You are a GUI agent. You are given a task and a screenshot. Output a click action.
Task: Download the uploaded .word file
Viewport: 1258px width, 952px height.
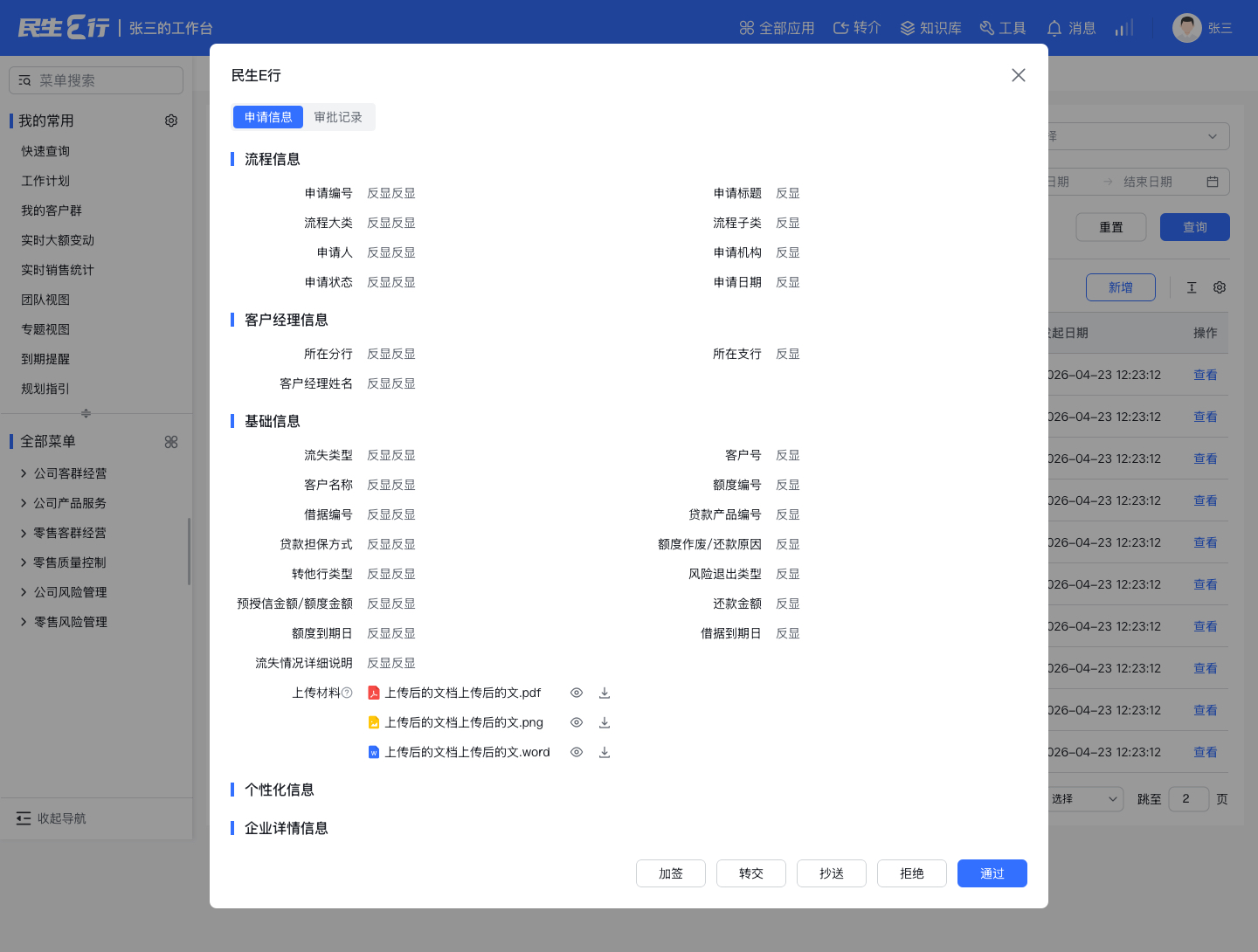(x=605, y=752)
